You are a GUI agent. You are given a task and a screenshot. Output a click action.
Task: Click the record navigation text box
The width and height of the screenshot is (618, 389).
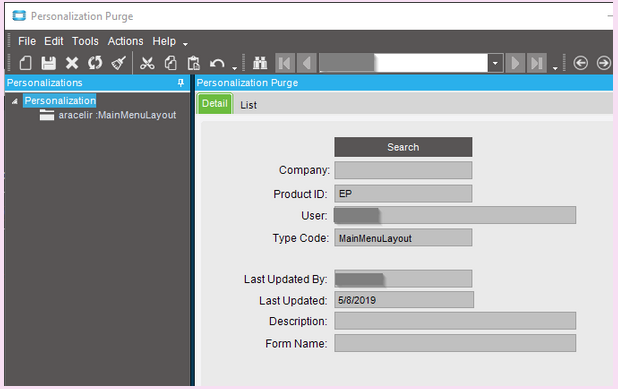pos(403,63)
